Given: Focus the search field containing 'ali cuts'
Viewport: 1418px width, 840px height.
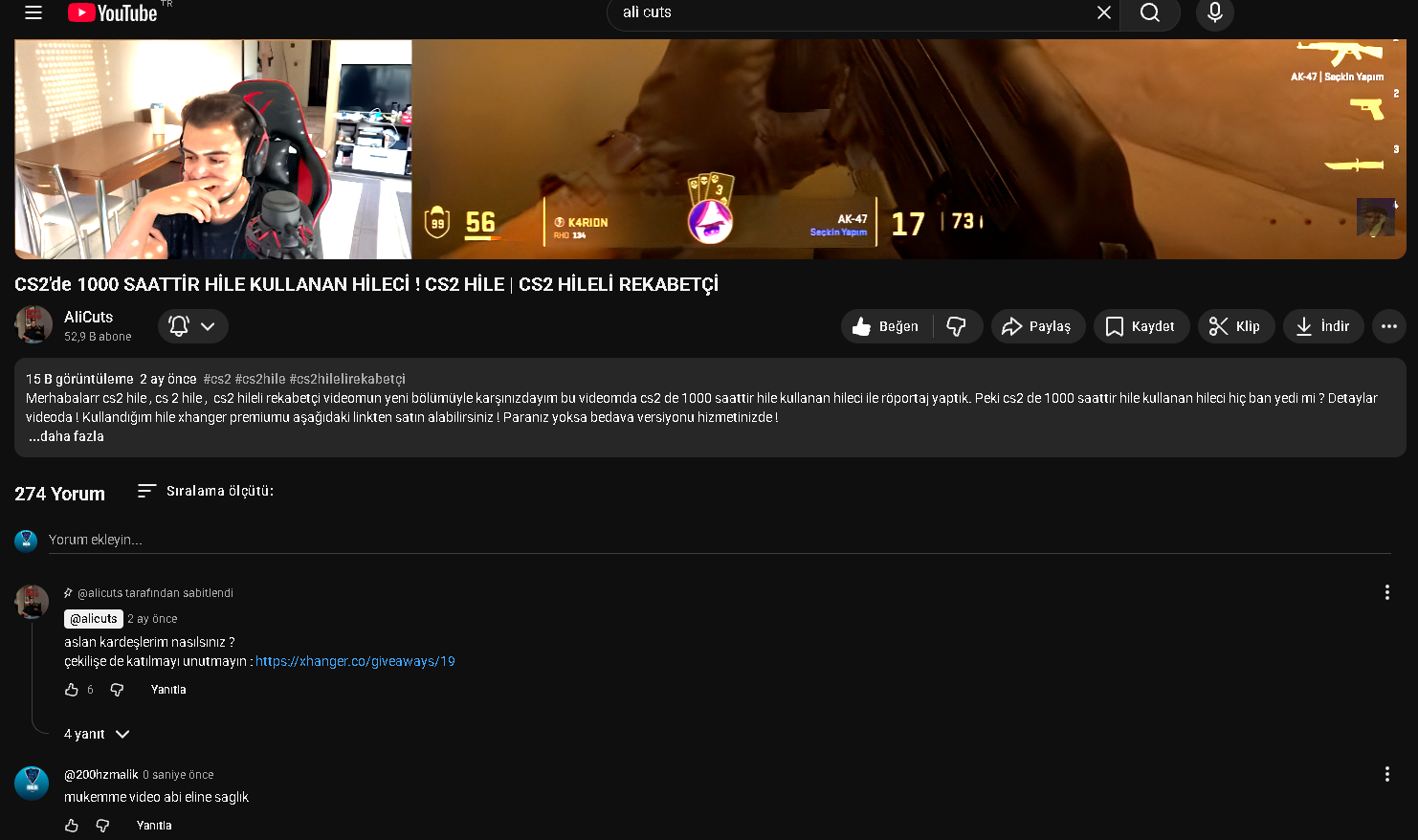Looking at the screenshot, I should click(x=852, y=12).
